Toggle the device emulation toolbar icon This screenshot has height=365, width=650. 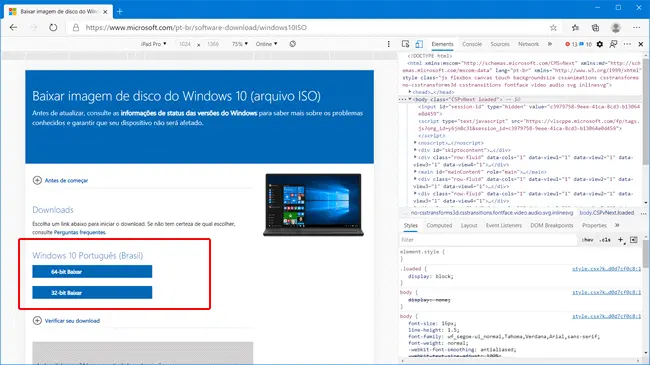point(419,44)
